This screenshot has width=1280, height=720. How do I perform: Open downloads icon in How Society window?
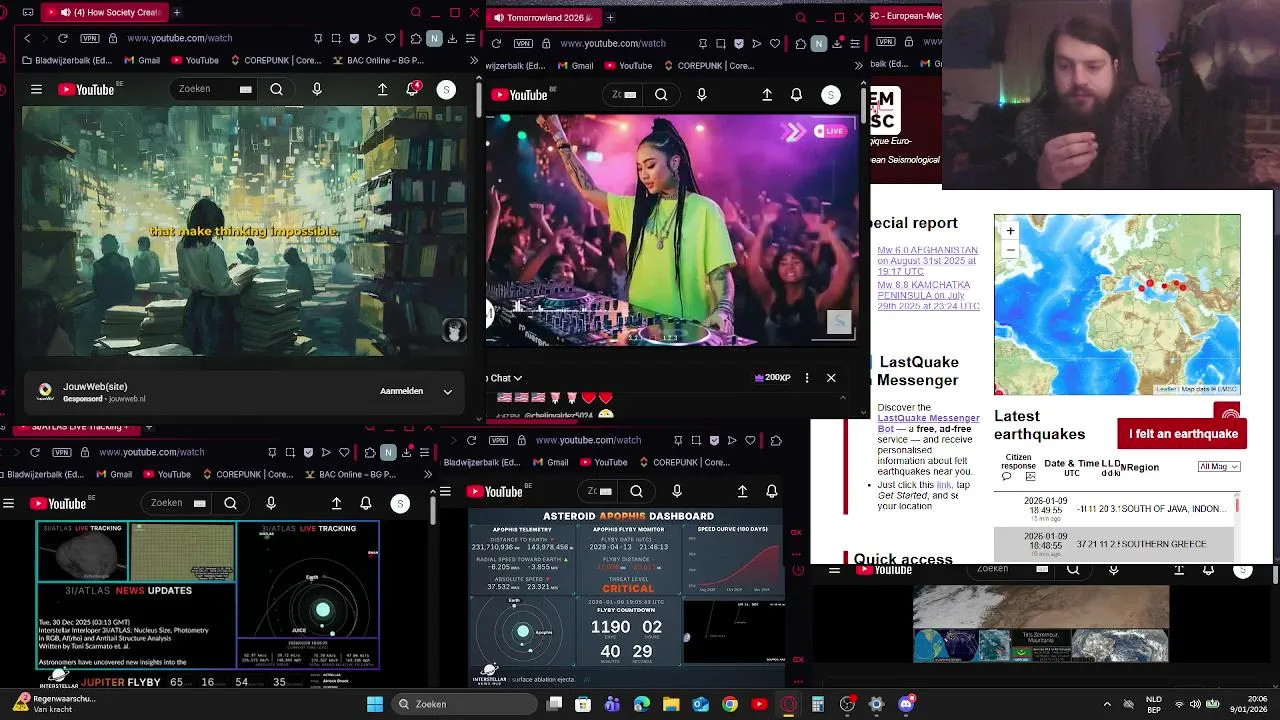[452, 38]
